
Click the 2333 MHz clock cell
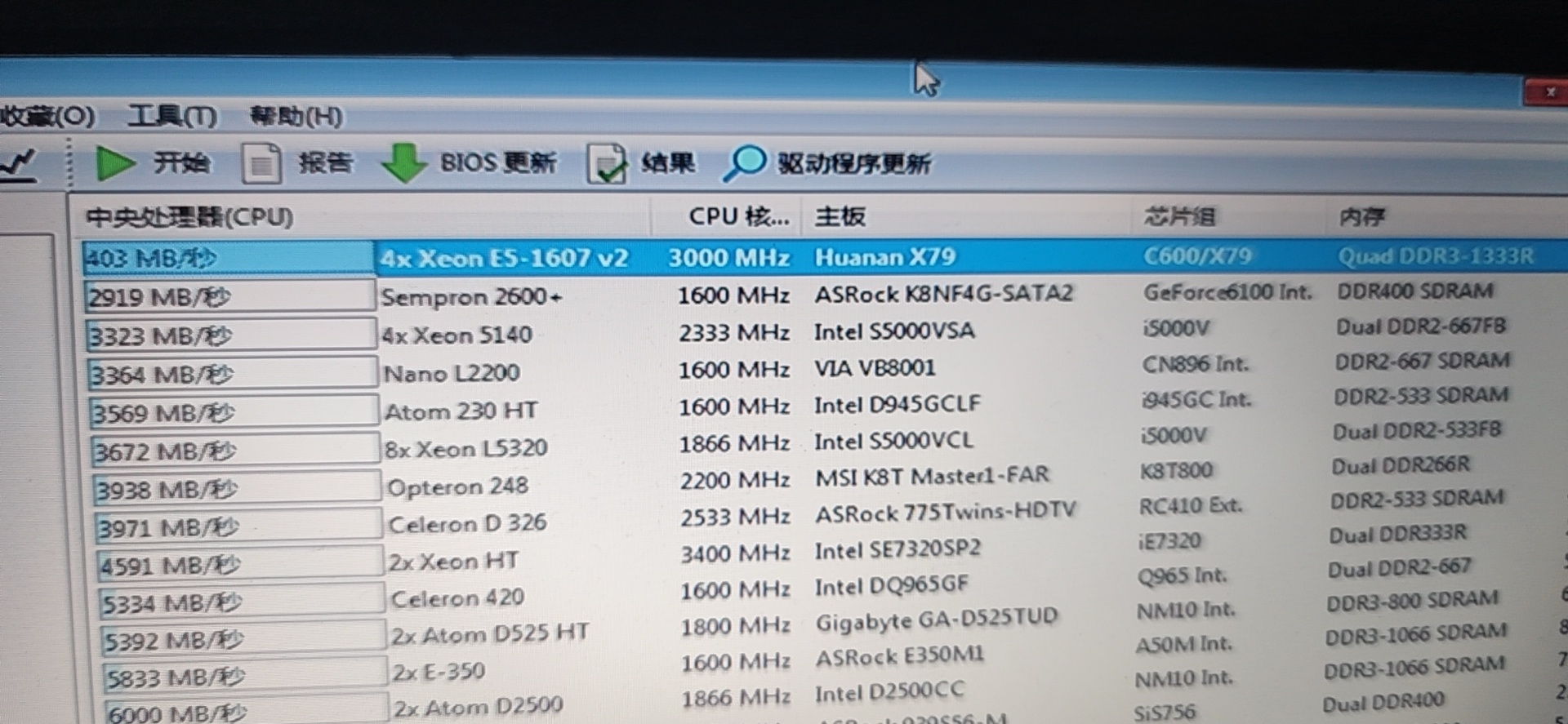tap(733, 333)
